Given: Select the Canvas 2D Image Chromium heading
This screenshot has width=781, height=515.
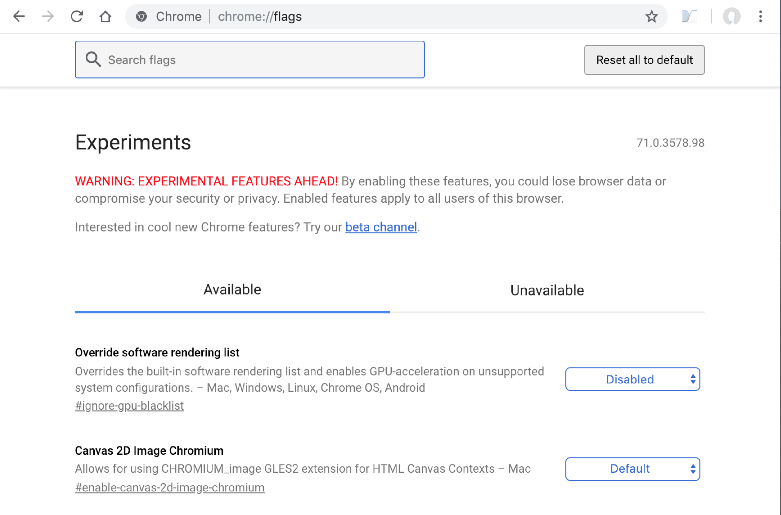Looking at the screenshot, I should tap(149, 451).
